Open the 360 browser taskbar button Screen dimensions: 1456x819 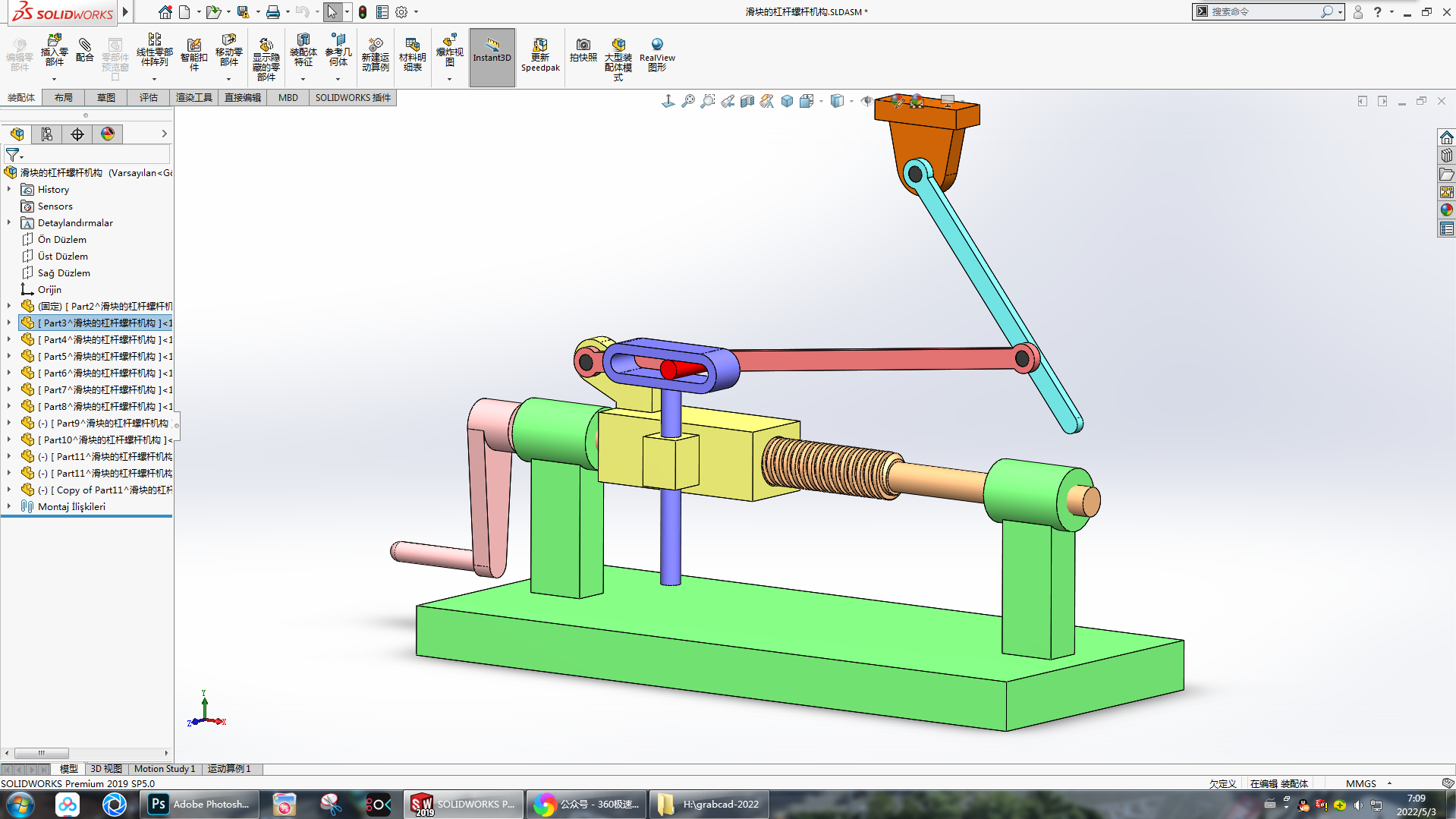click(586, 805)
